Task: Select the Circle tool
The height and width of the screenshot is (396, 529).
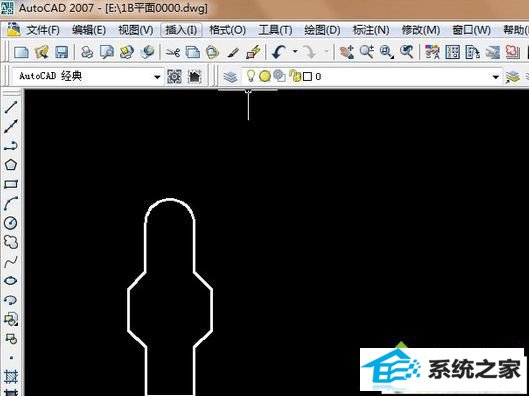Action: coord(11,223)
